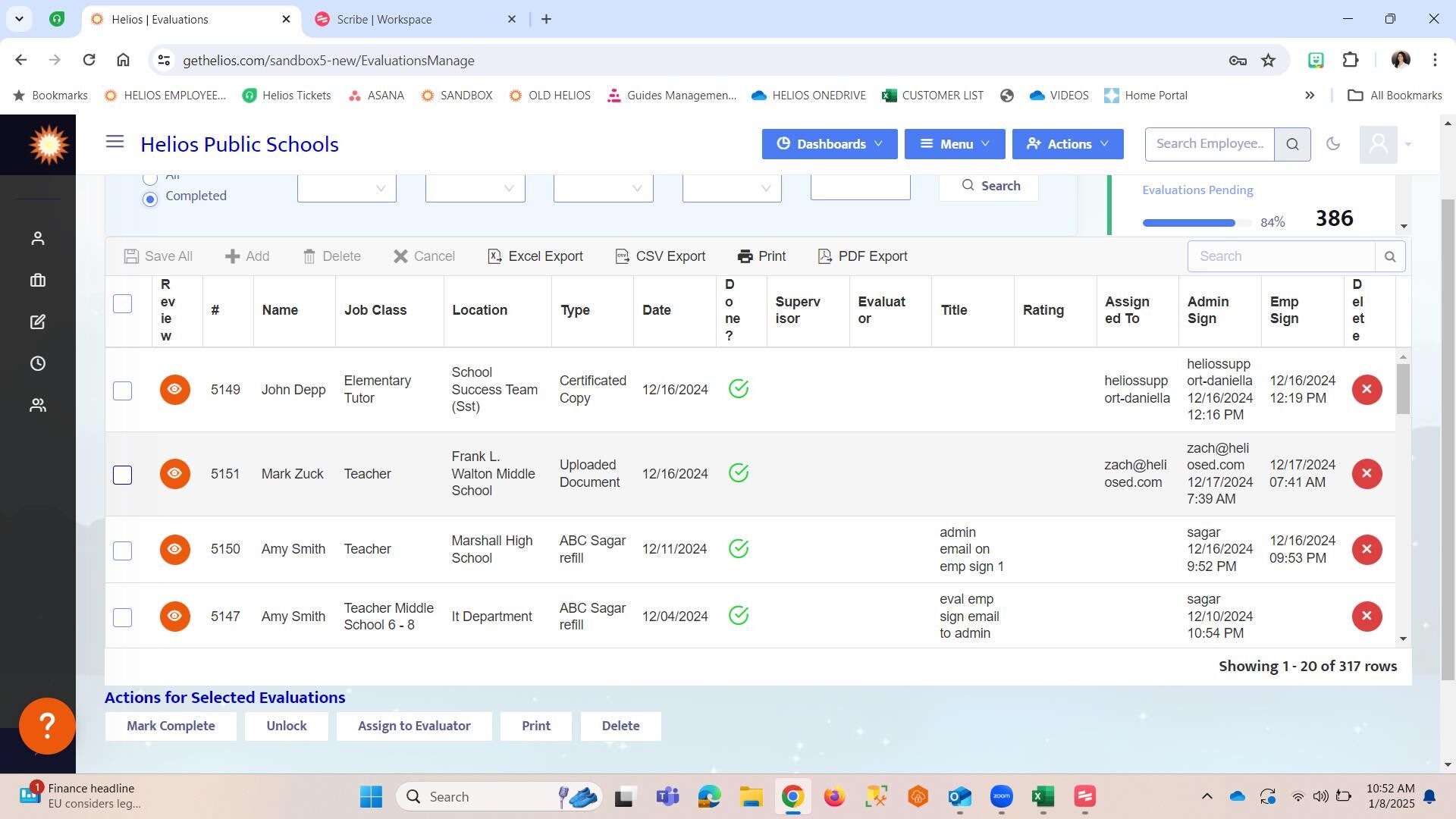Expand the Dashboards dropdown
1456x819 pixels.
pos(830,144)
